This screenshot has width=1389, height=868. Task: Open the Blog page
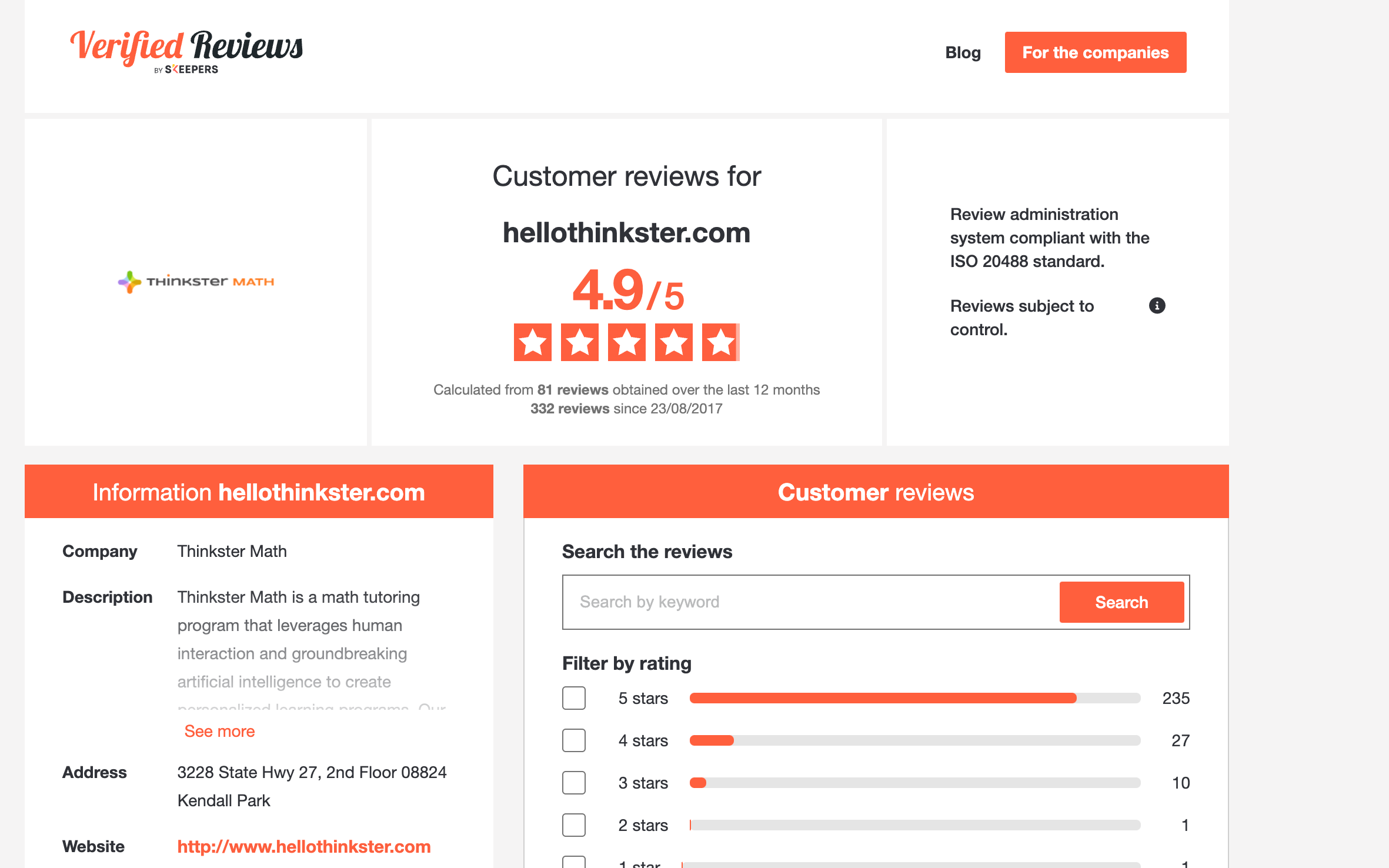[x=963, y=52]
